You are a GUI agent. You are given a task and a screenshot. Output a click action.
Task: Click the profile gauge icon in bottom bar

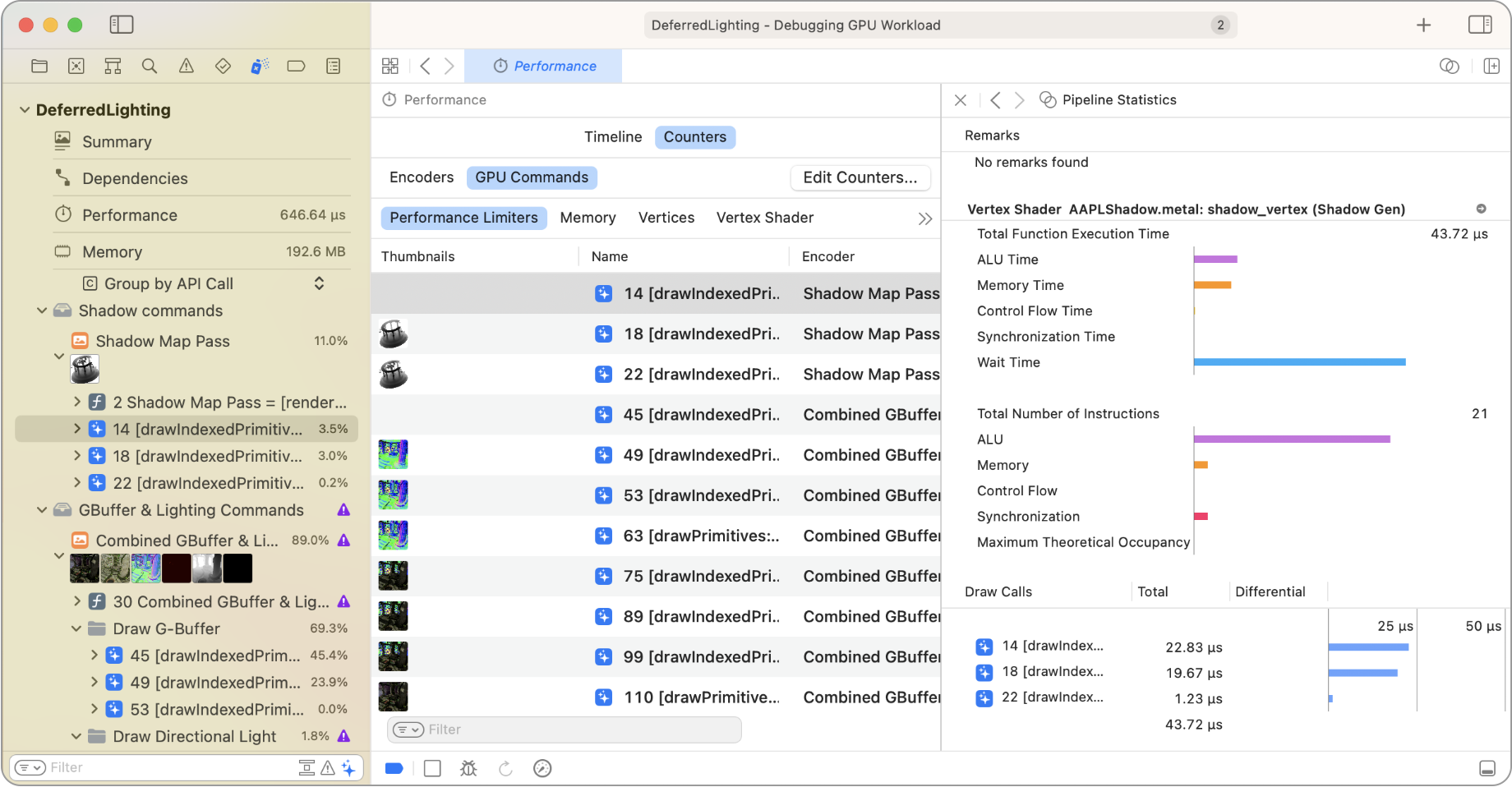[542, 768]
